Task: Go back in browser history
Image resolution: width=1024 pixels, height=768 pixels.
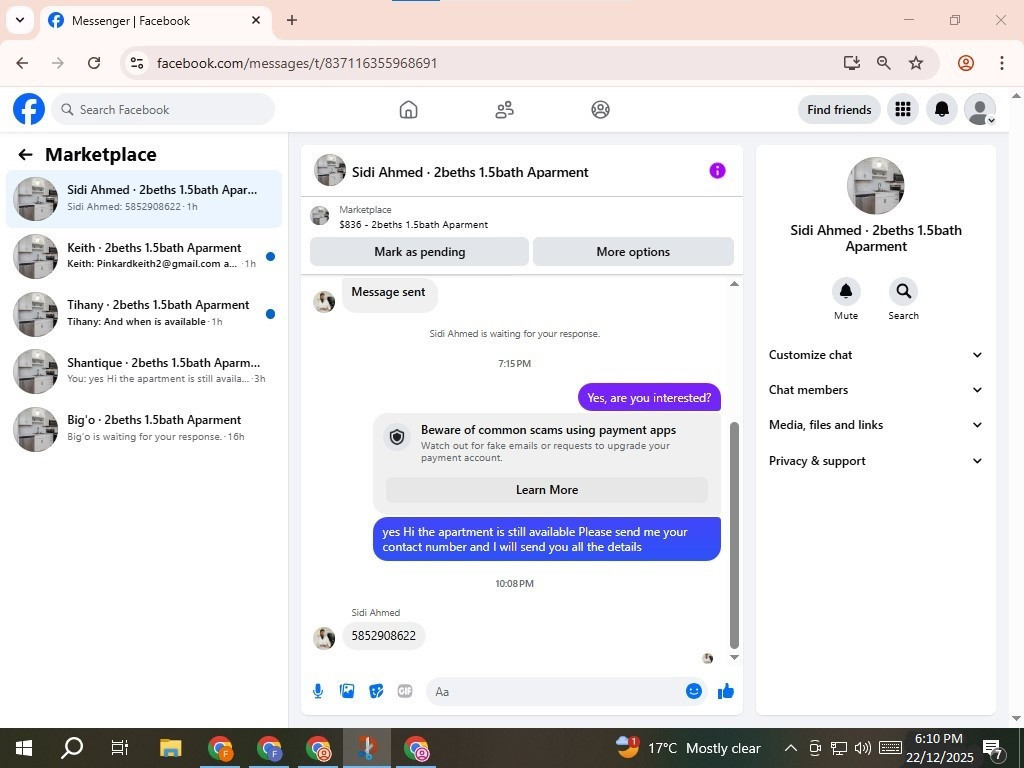Action: tap(22, 63)
